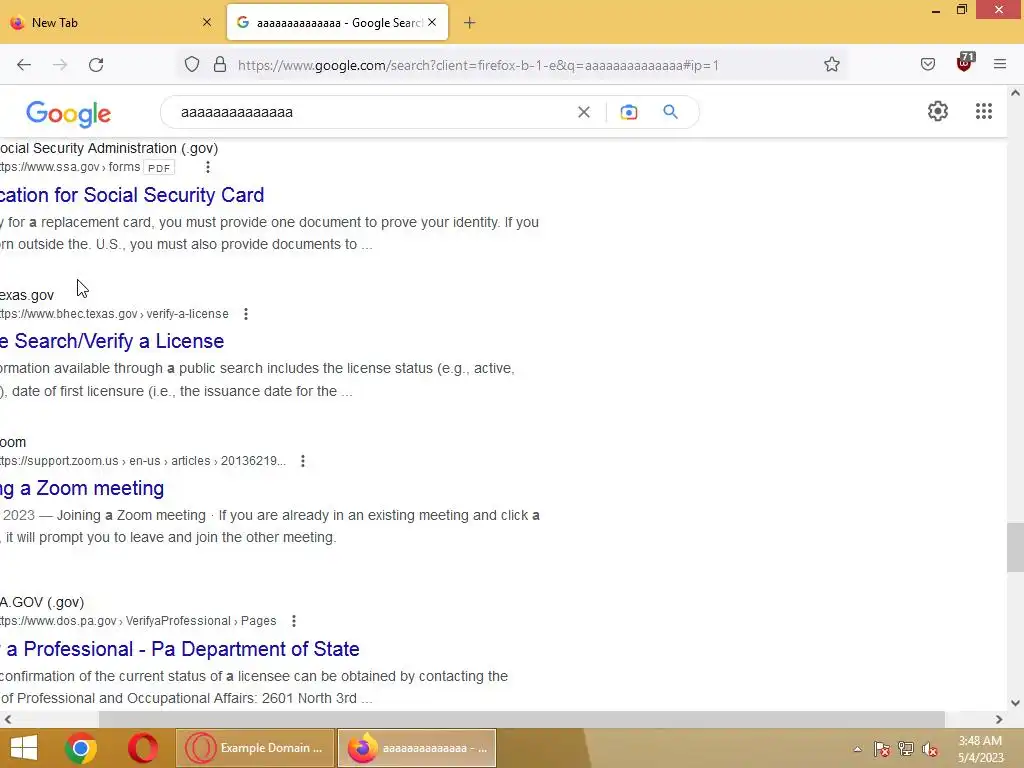Clear the search box with X

coord(584,112)
